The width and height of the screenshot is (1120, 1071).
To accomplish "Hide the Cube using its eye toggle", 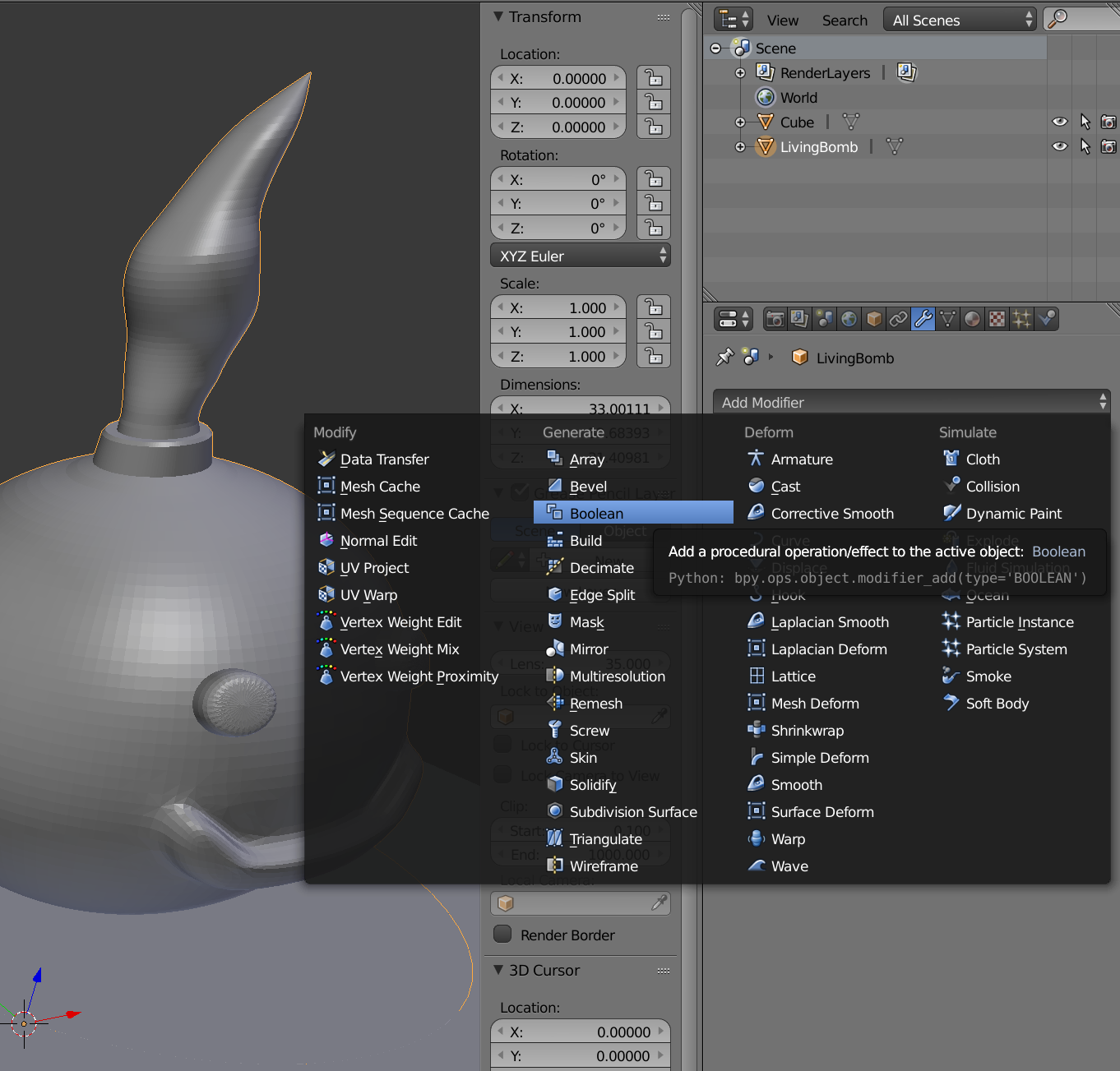I will click(x=1059, y=122).
